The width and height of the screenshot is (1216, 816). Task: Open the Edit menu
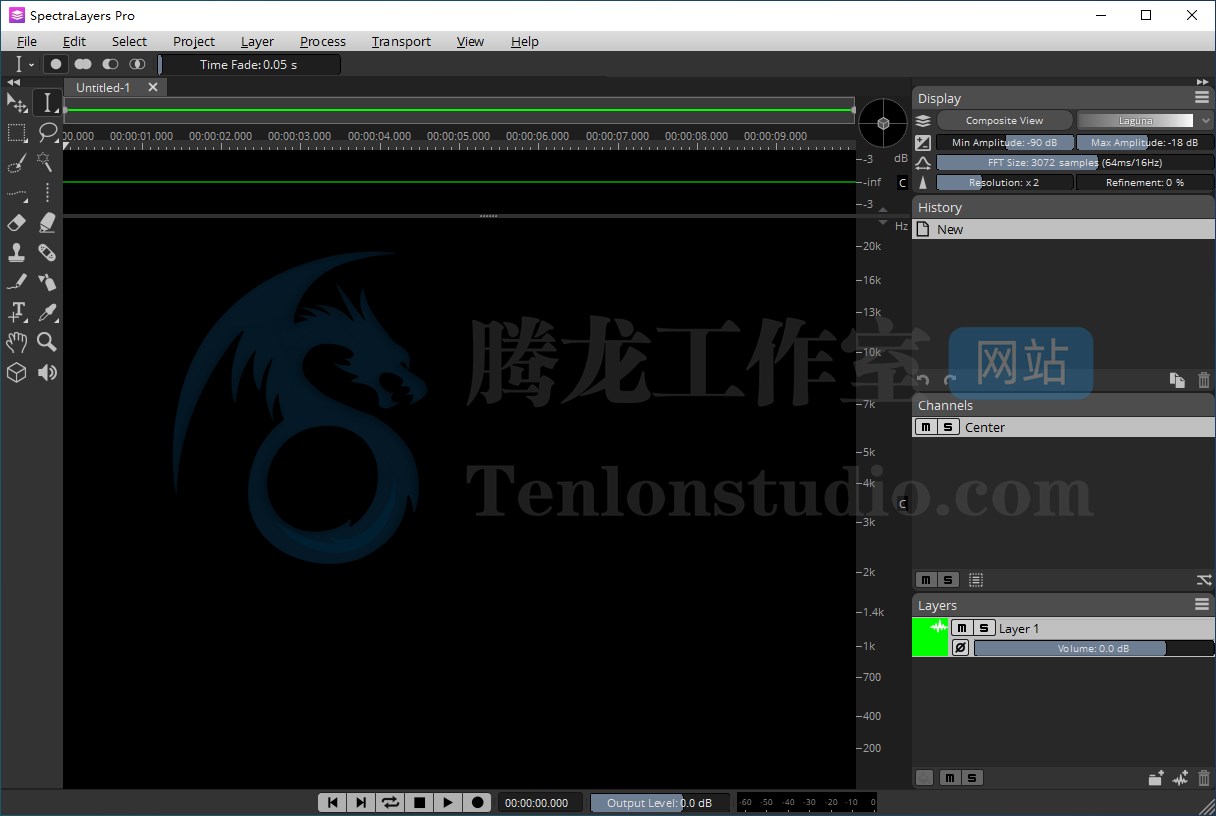[x=74, y=41]
